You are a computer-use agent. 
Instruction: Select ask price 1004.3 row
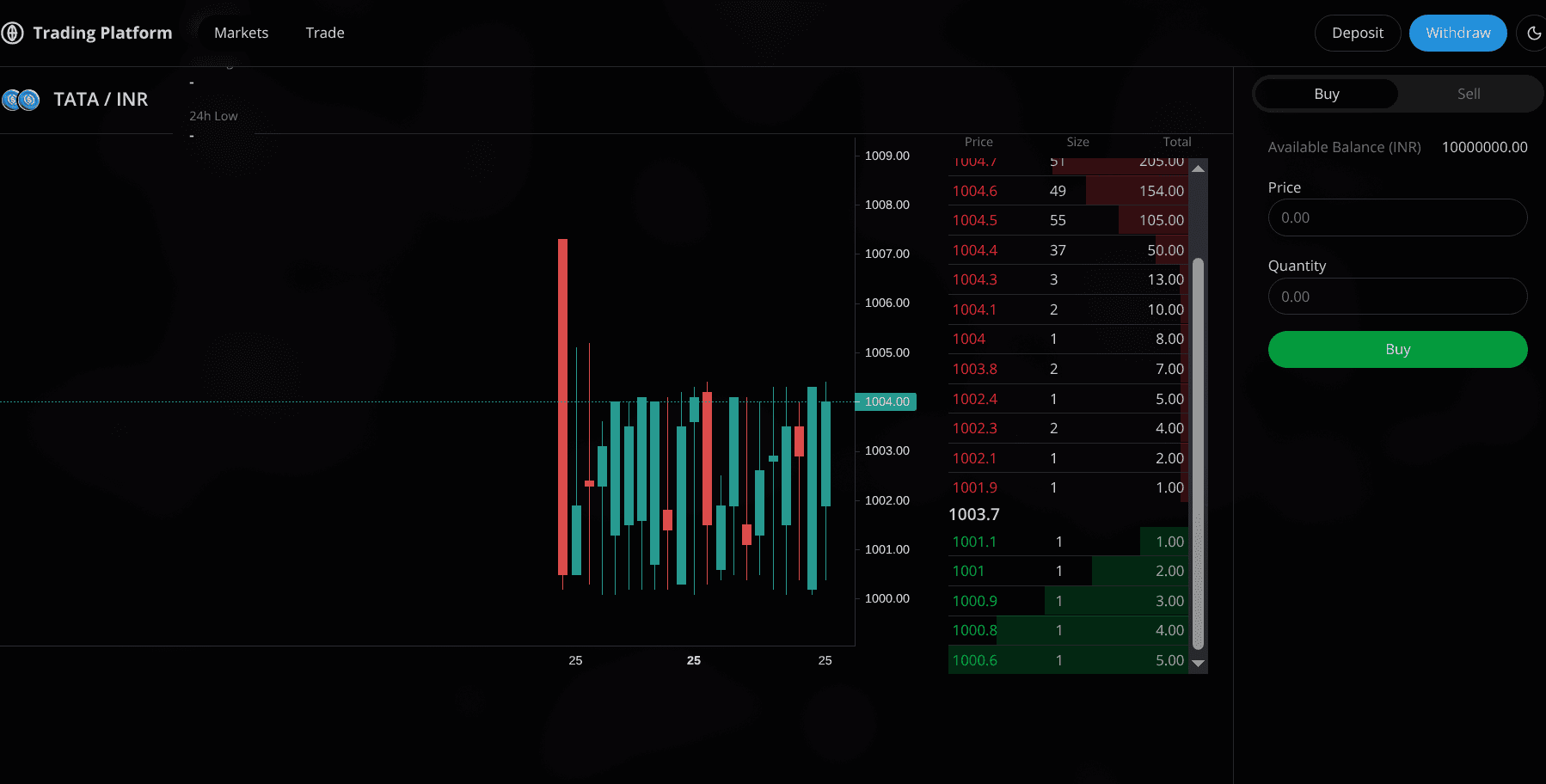(x=1068, y=279)
